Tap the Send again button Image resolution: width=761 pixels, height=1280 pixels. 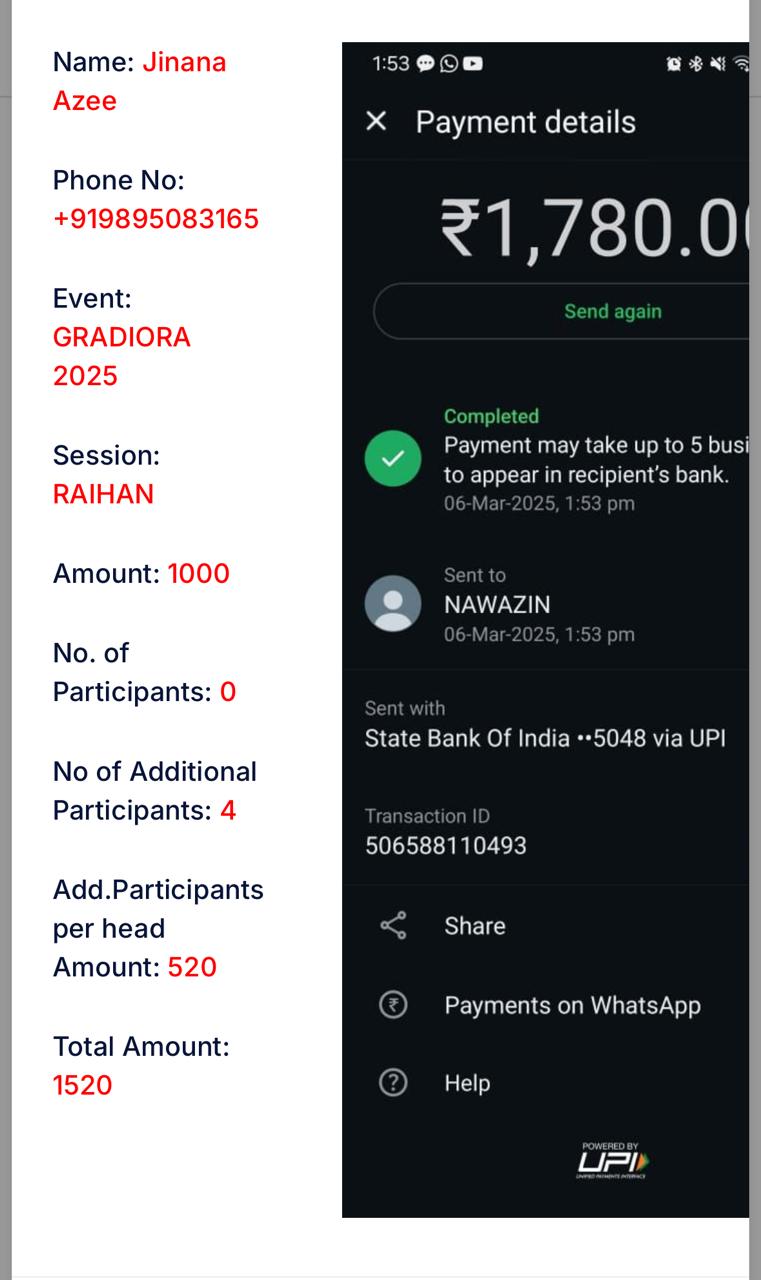612,311
